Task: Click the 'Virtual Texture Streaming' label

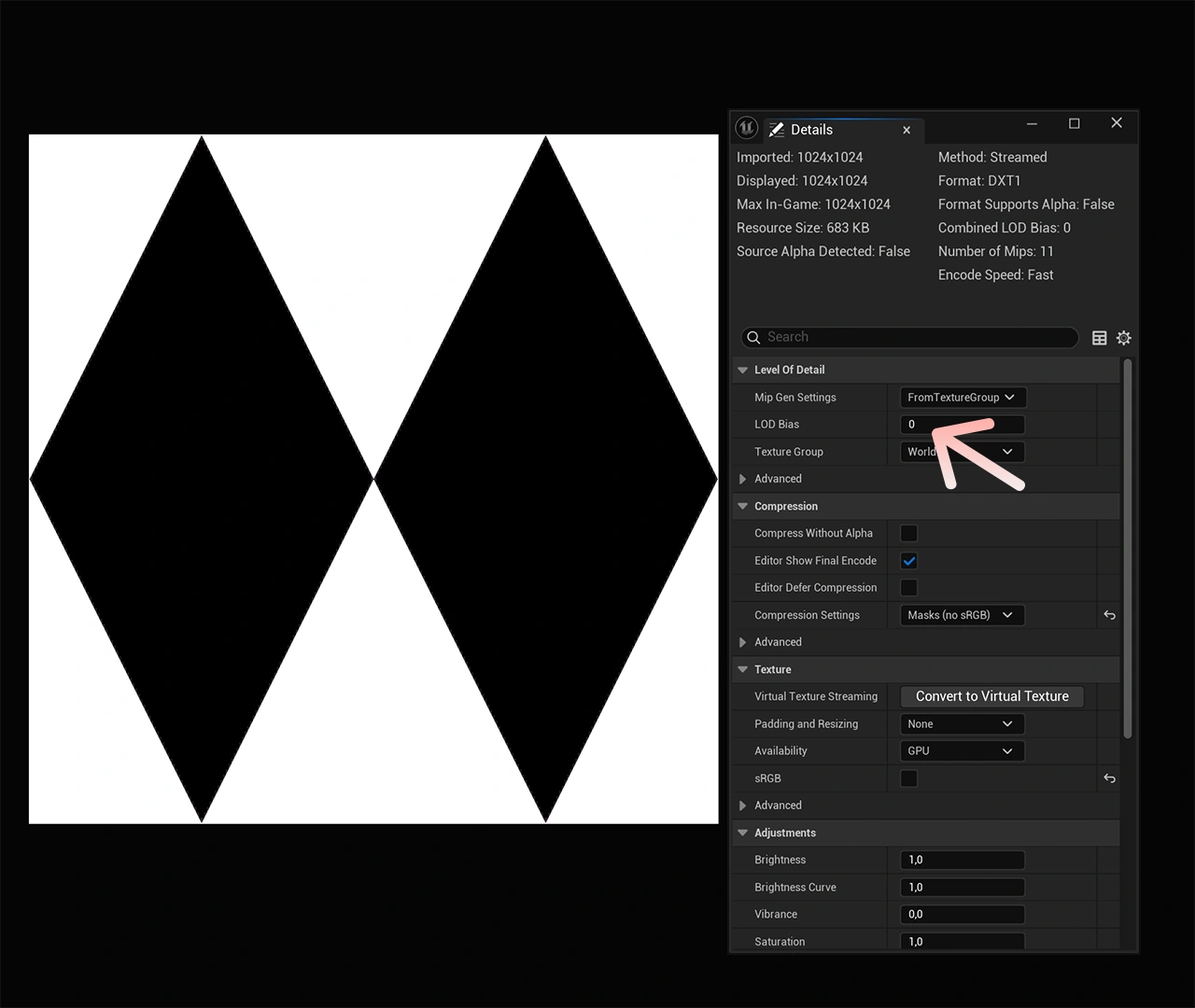Action: (x=816, y=696)
